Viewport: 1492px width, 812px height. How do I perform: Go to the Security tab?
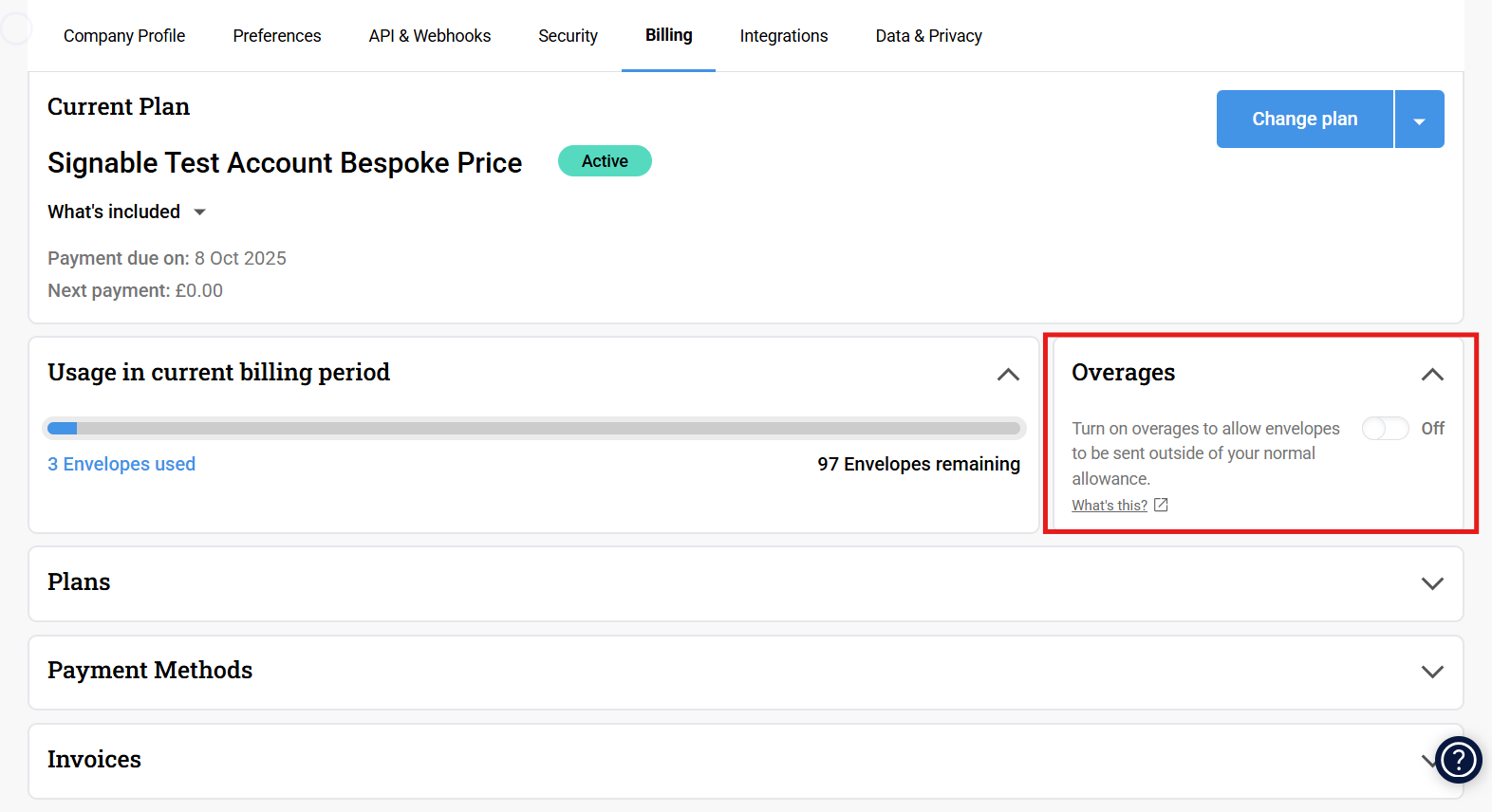[569, 36]
